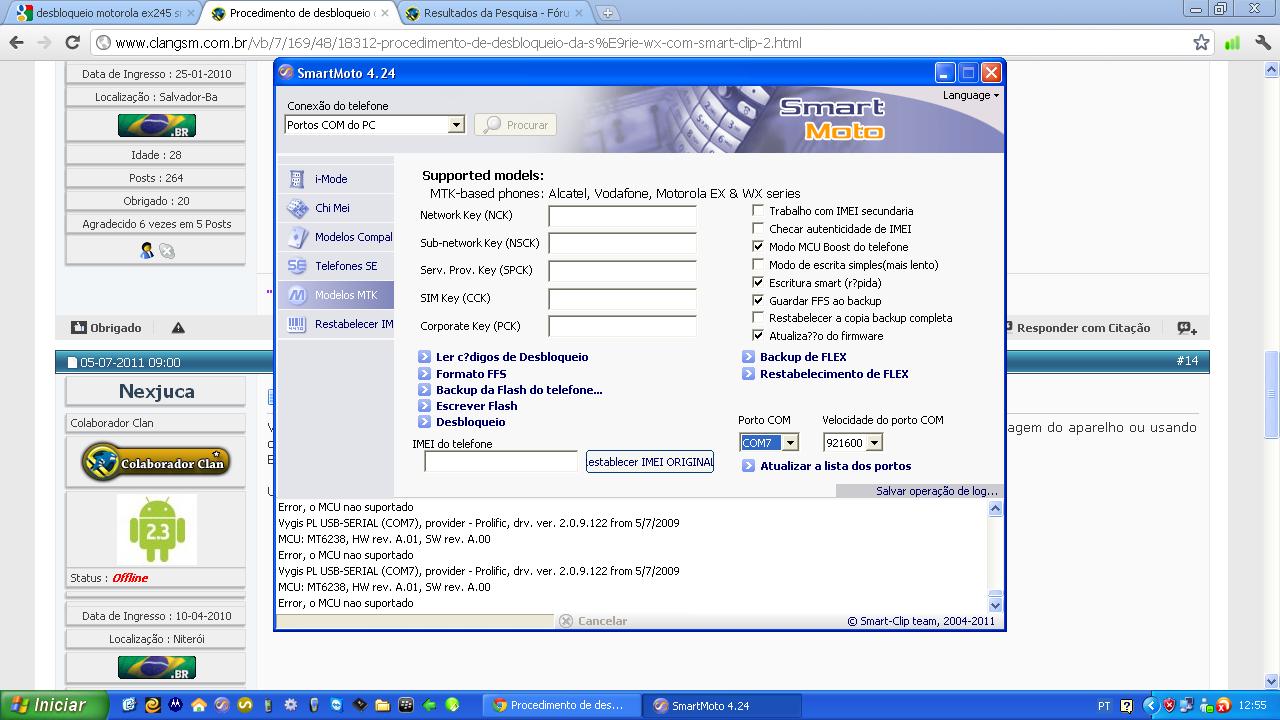
Task: Open the orange house icon in taskbar
Action: point(199,705)
